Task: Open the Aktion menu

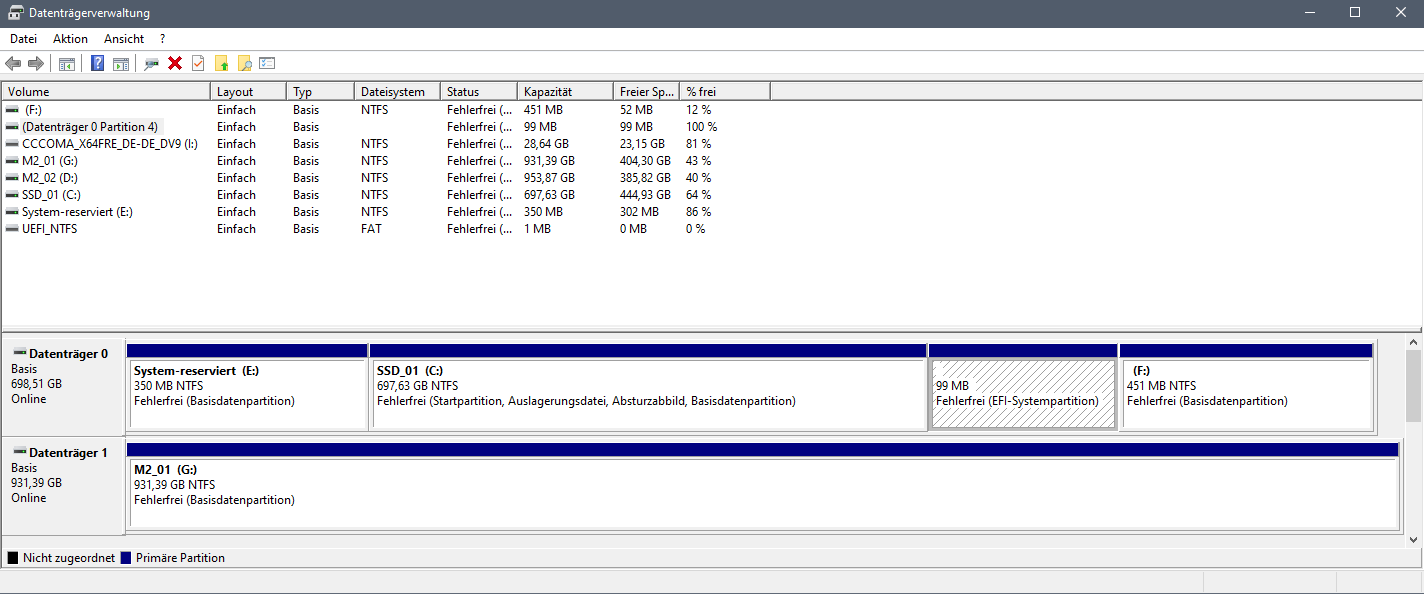Action: coord(70,38)
